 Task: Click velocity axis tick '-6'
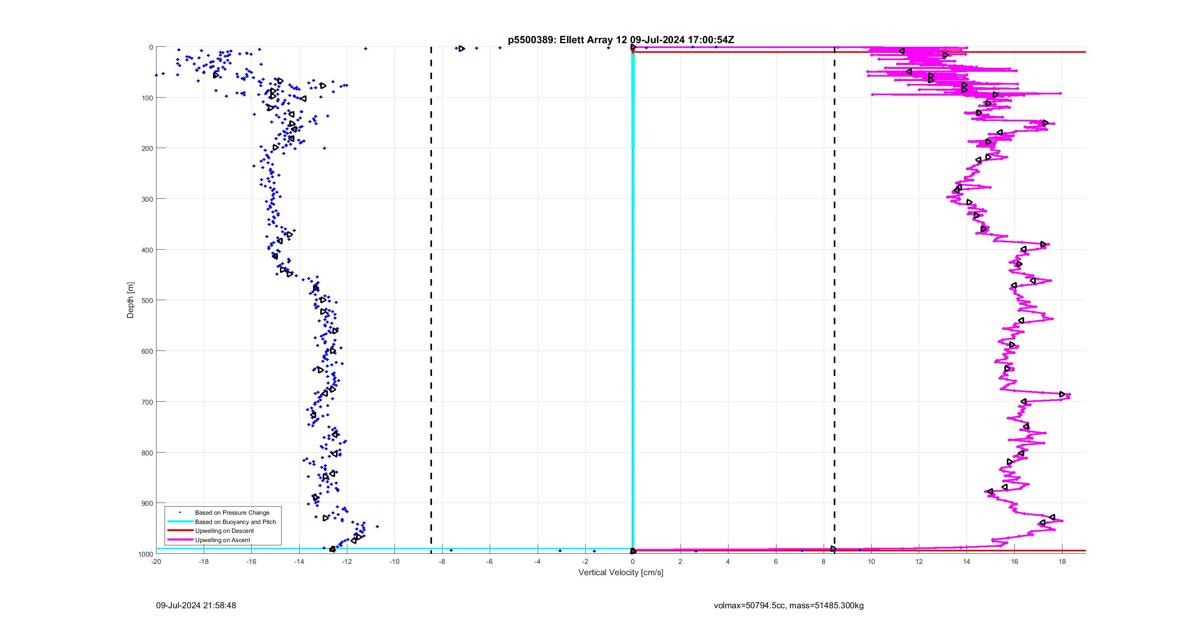(490, 561)
